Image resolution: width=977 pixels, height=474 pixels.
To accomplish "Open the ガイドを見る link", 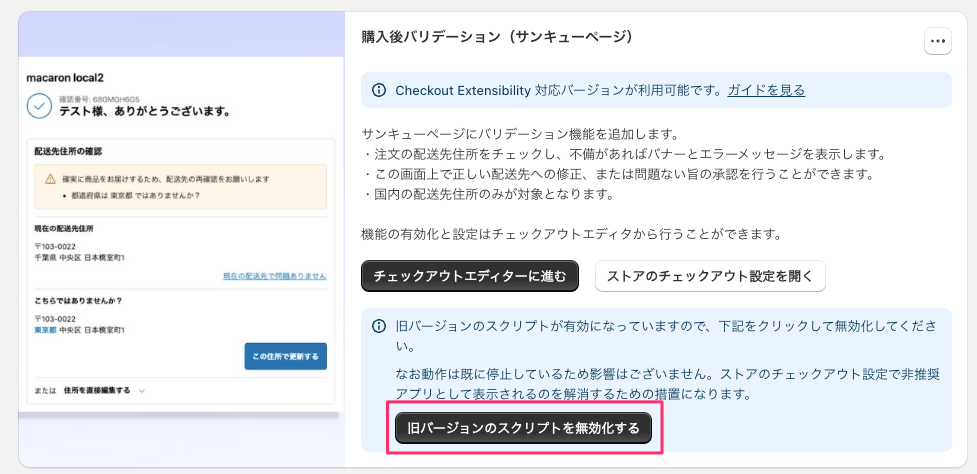I will coord(766,90).
